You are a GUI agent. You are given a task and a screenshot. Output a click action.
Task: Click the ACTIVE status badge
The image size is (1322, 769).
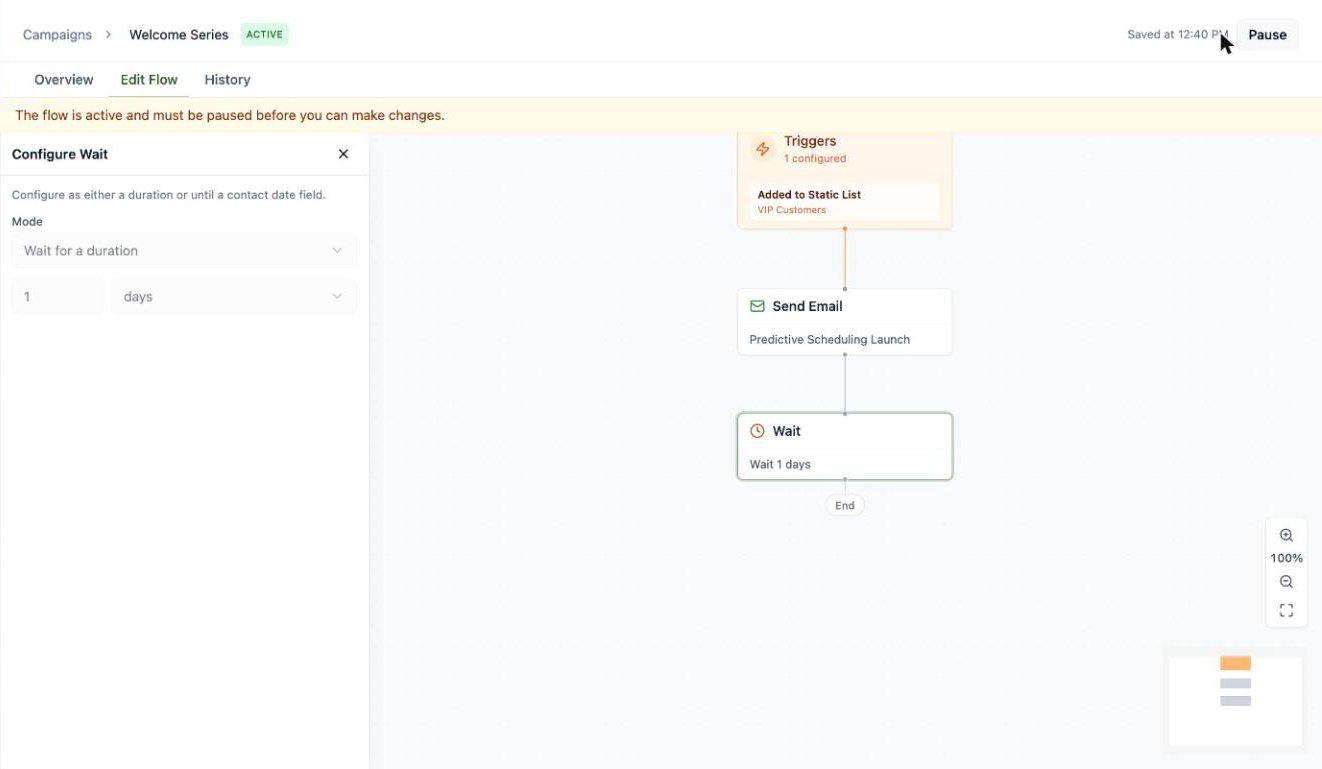[265, 34]
